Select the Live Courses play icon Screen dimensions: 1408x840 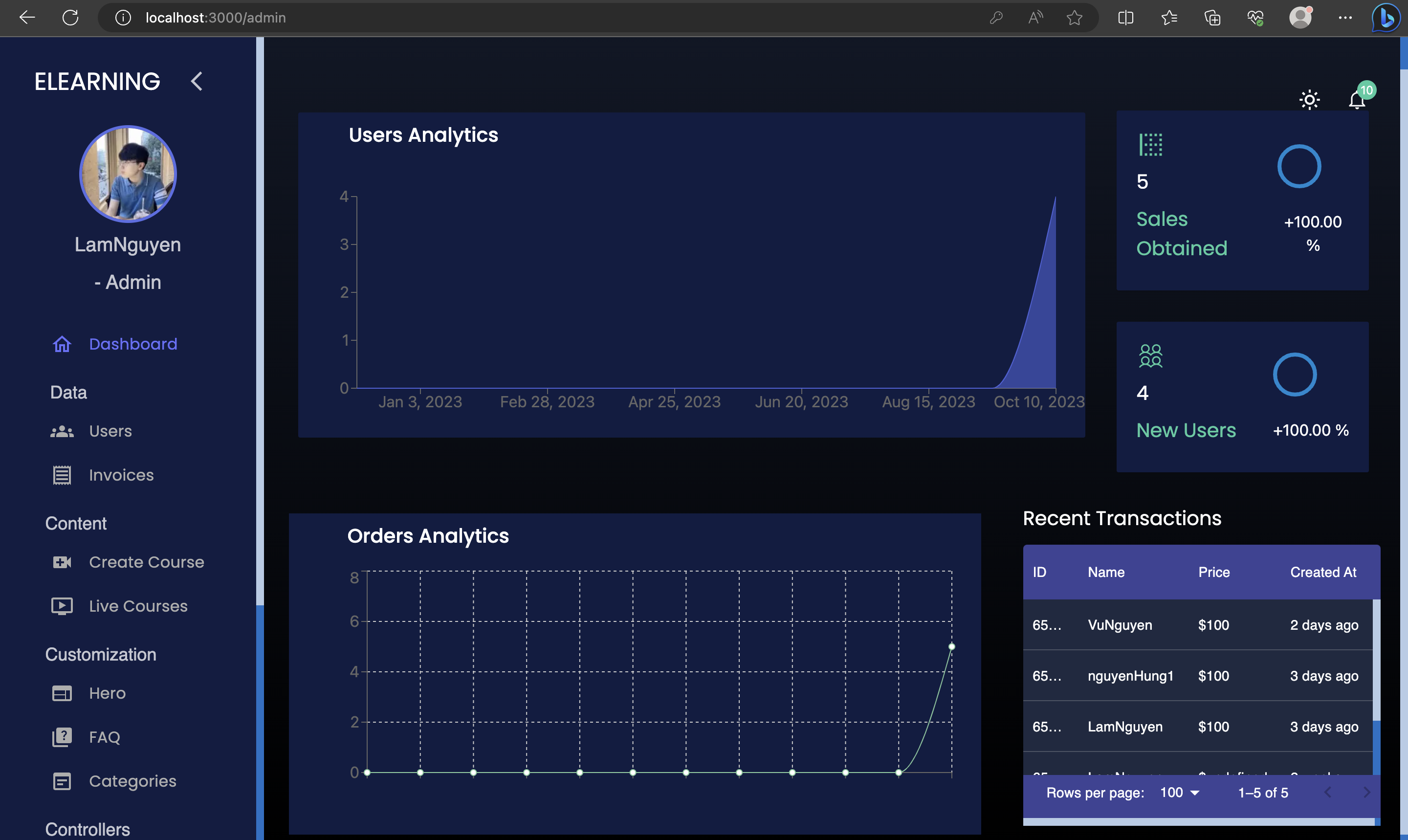62,606
